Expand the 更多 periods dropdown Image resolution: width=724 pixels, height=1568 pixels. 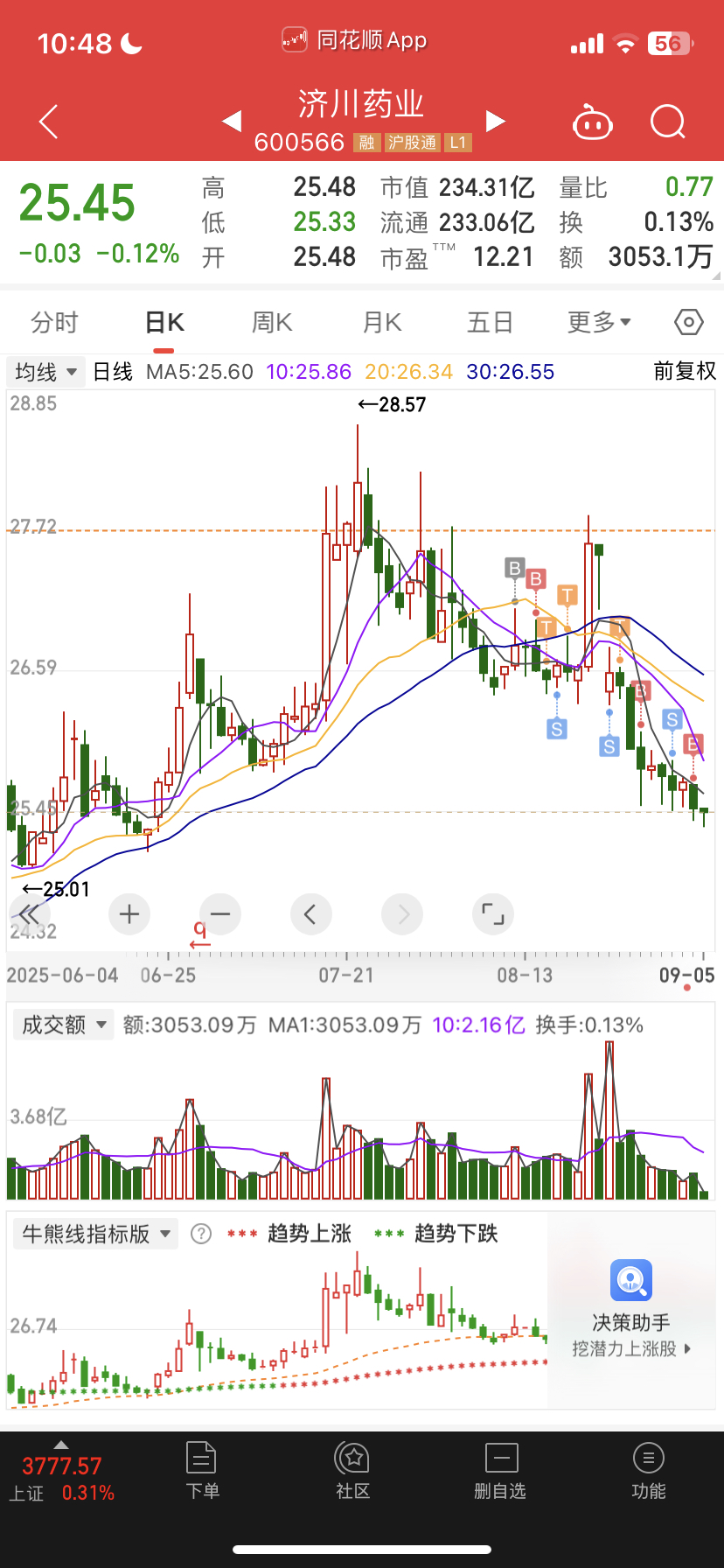(600, 323)
